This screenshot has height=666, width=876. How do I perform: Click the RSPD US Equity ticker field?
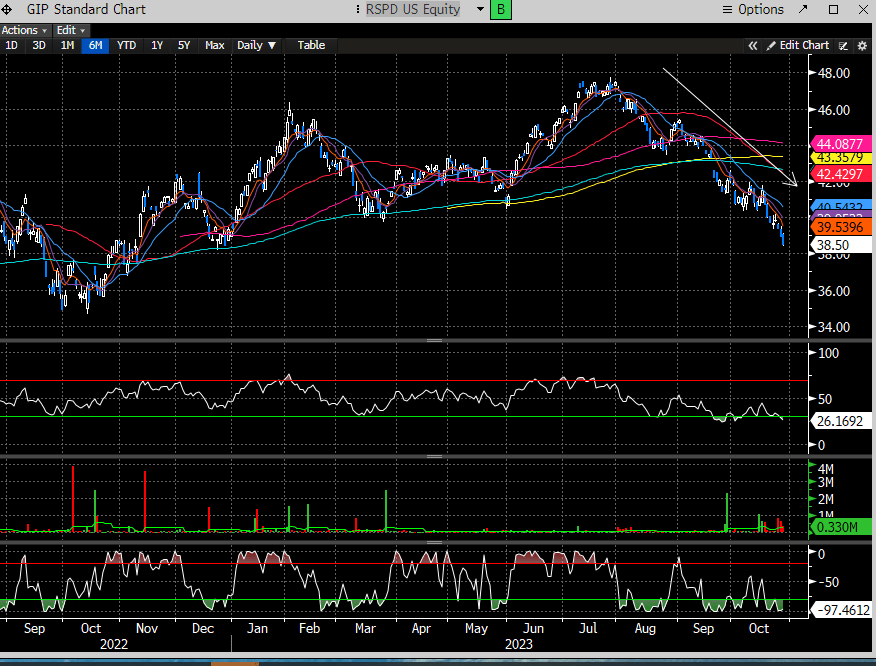[x=413, y=9]
